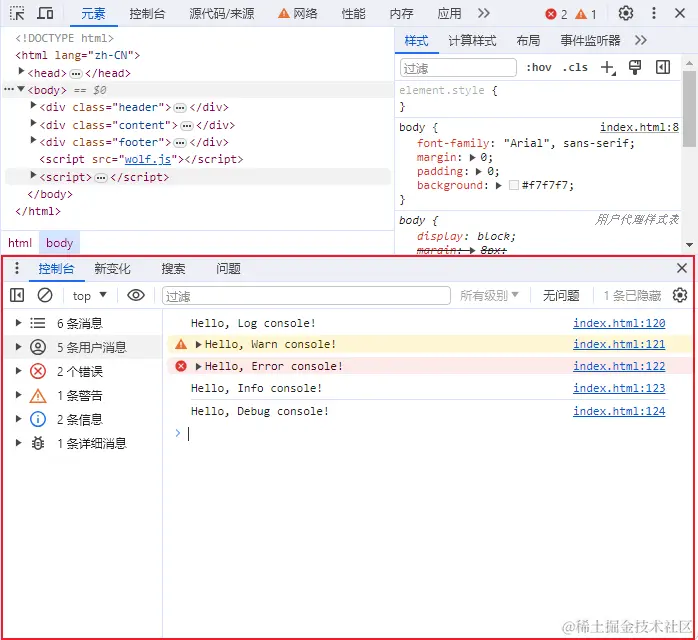Expand margin shorthand in body rule
The image size is (698, 640).
pyautogui.click(x=473, y=158)
